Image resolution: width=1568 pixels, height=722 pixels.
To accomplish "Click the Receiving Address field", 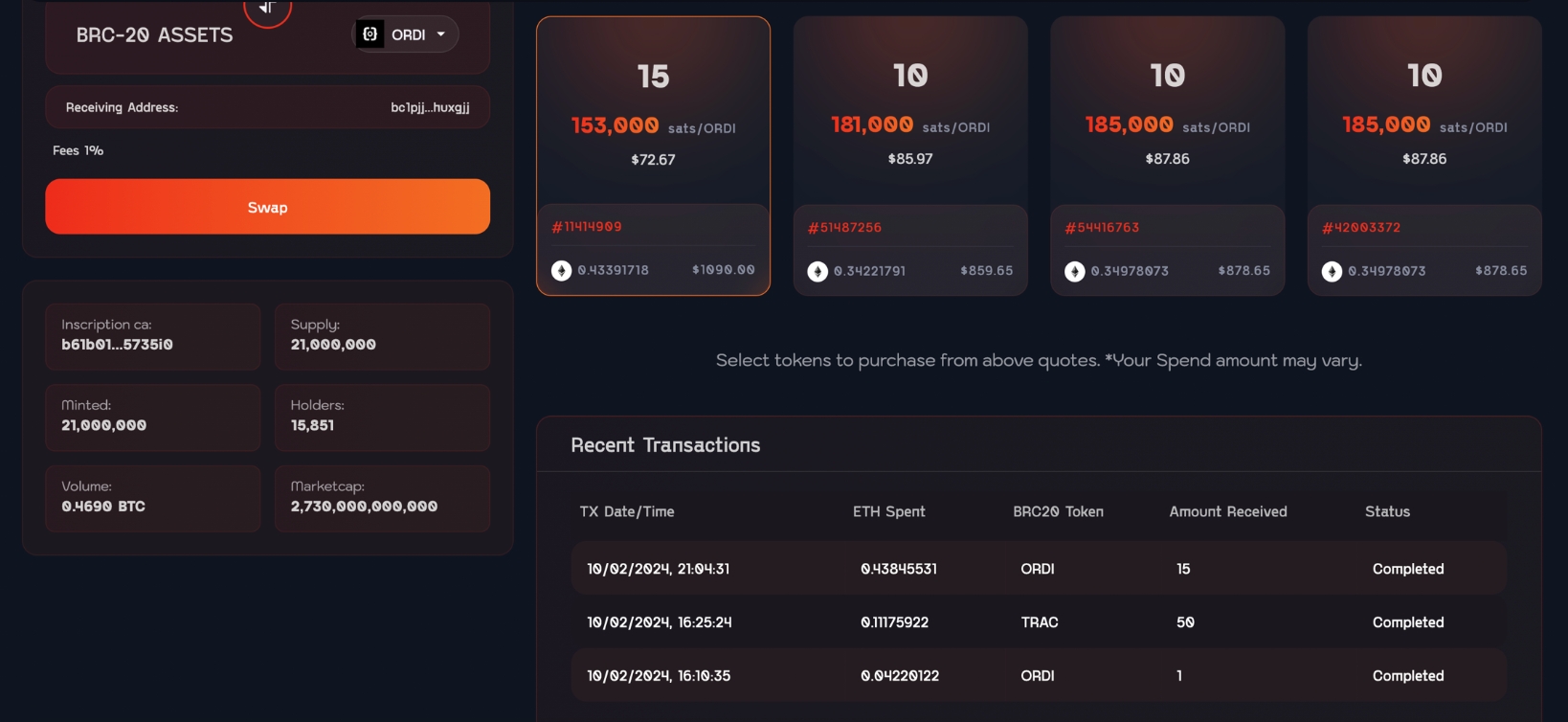I will [x=267, y=107].
